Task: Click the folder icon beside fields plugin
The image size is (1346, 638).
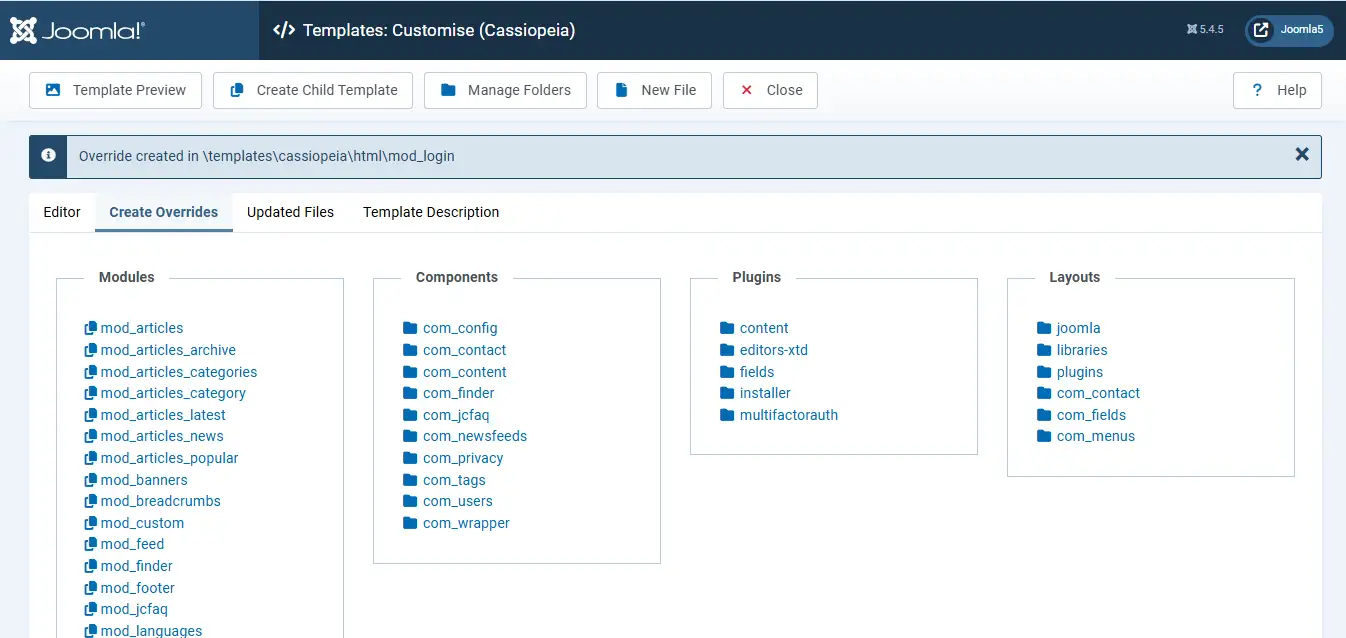Action: [x=727, y=372]
